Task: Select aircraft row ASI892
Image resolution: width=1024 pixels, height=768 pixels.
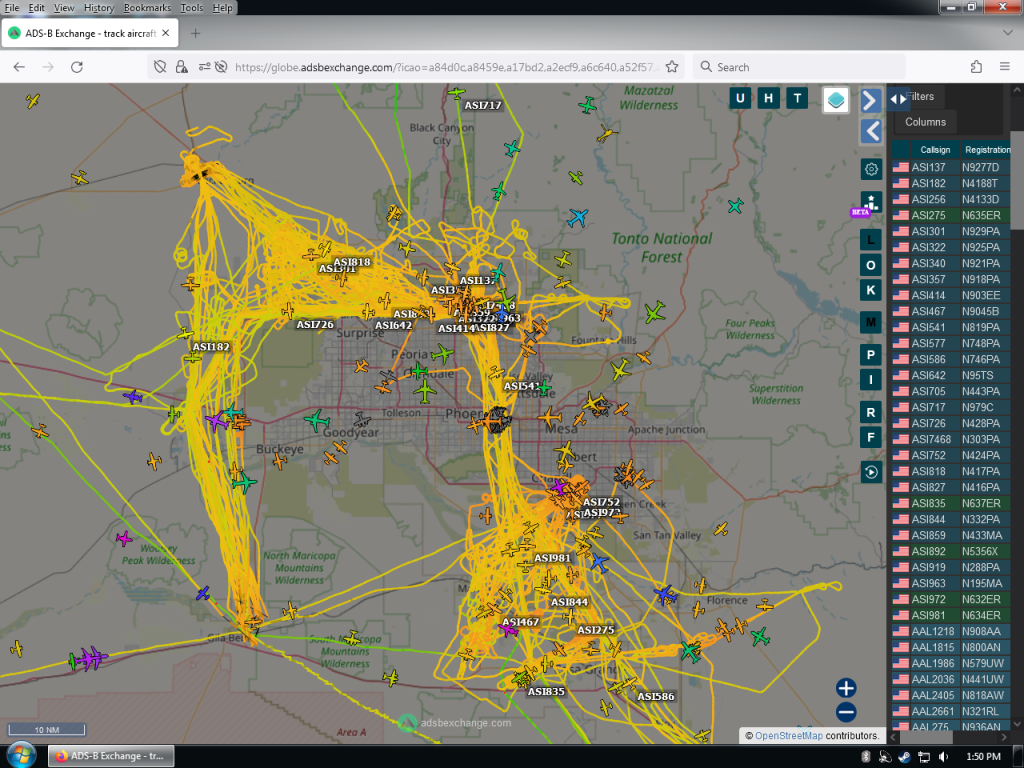Action: coord(951,551)
